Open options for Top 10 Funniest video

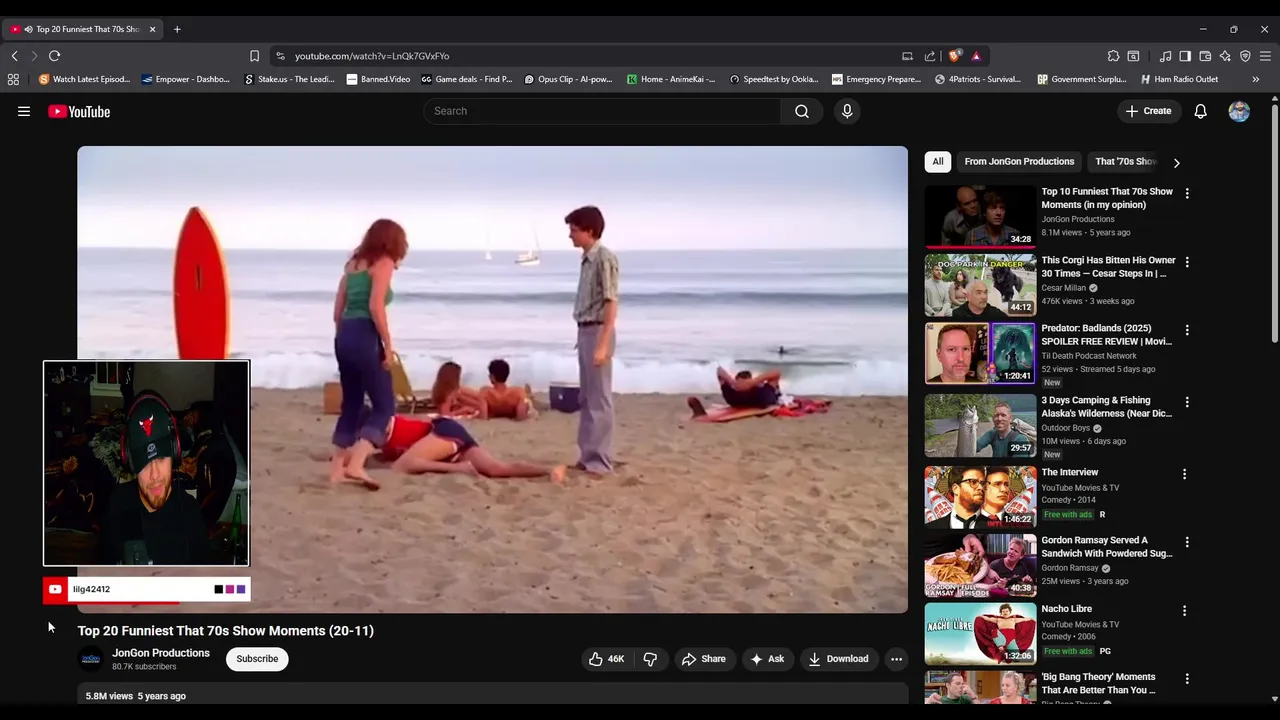(x=1187, y=193)
